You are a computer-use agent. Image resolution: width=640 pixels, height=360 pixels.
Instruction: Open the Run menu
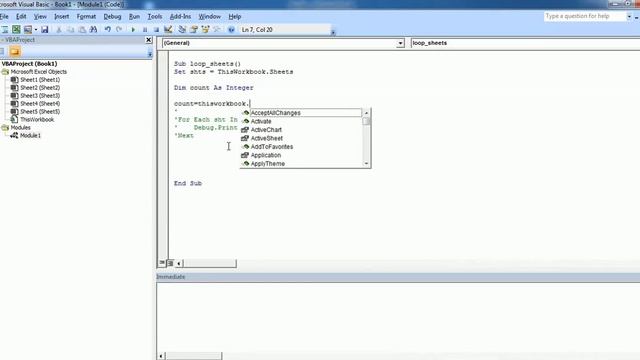[134, 16]
